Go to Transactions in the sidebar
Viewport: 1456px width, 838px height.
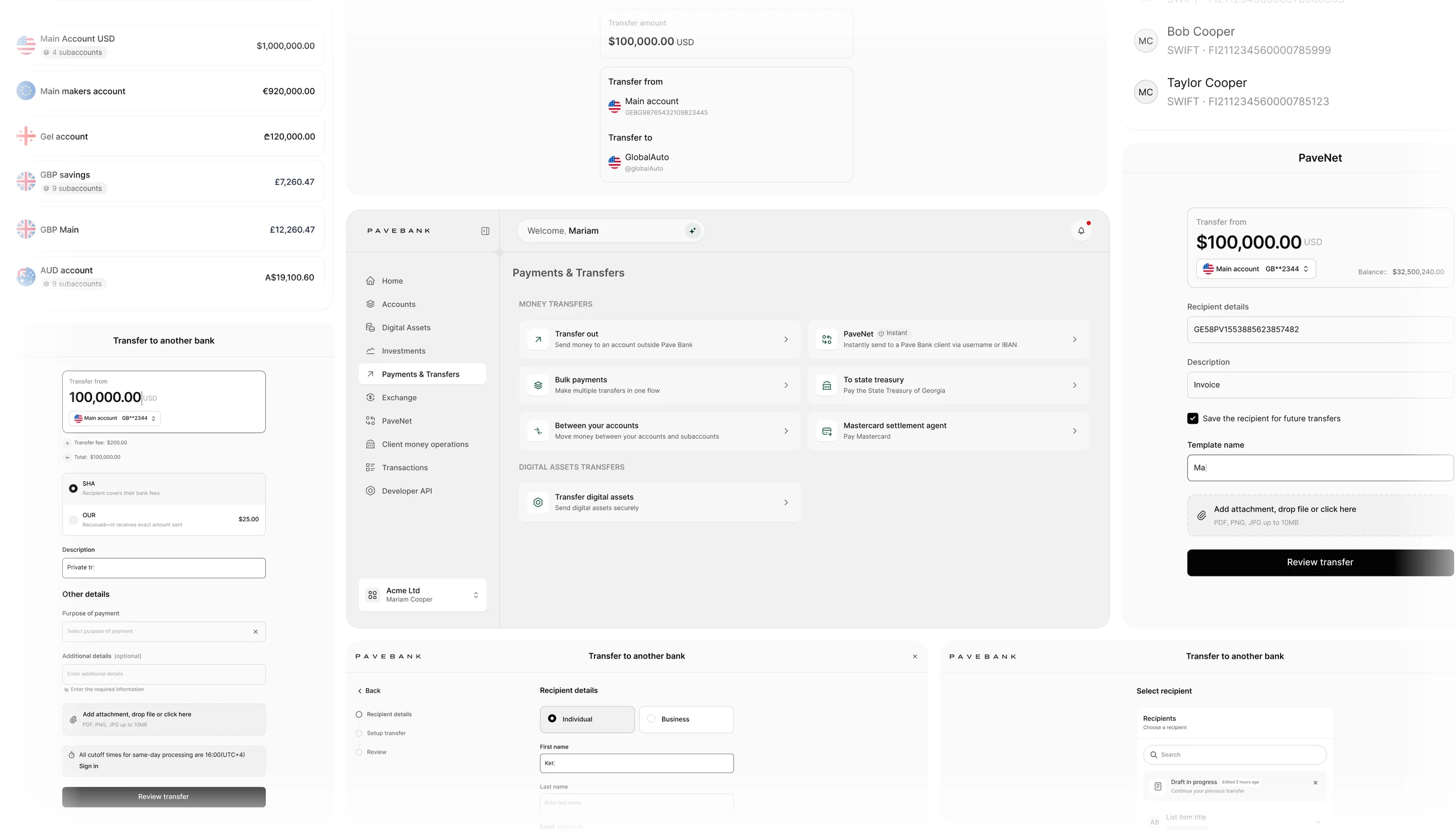tap(422, 467)
